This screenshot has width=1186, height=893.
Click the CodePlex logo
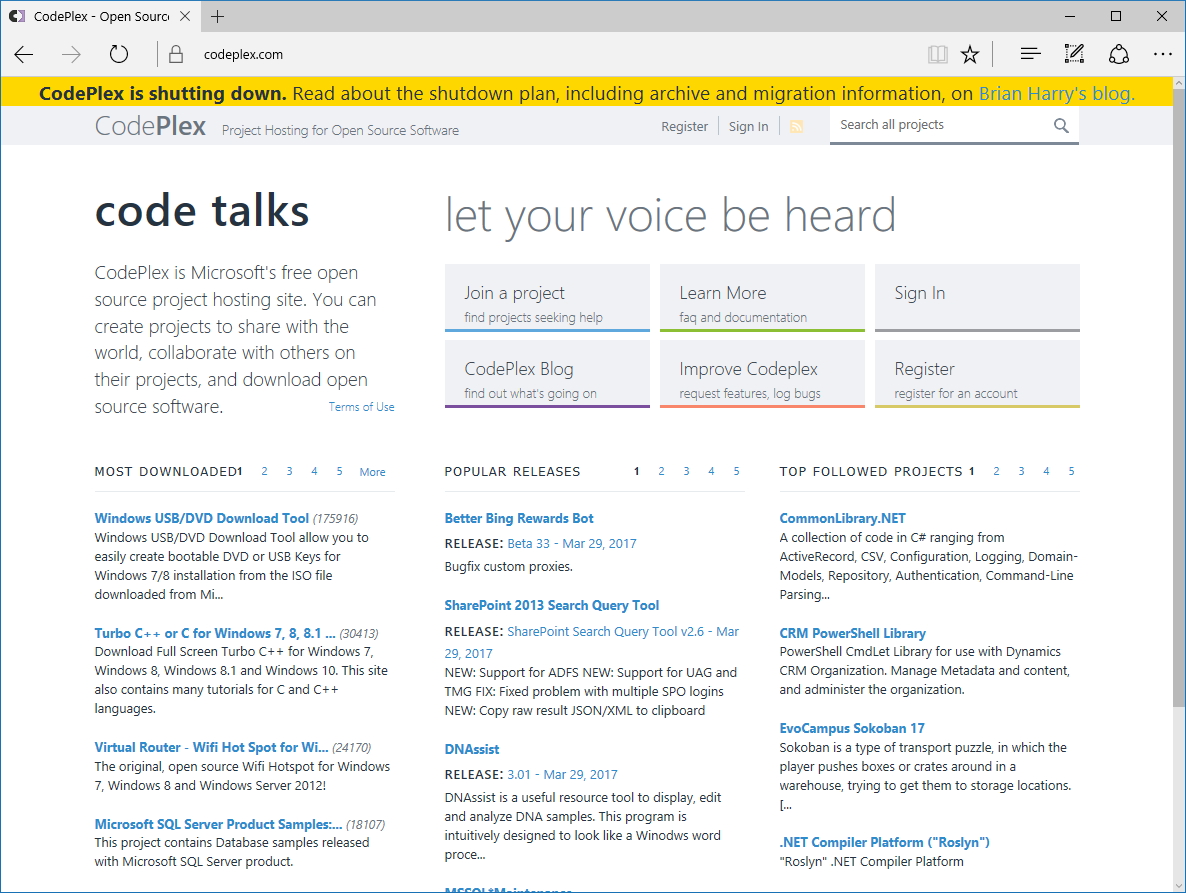click(150, 126)
